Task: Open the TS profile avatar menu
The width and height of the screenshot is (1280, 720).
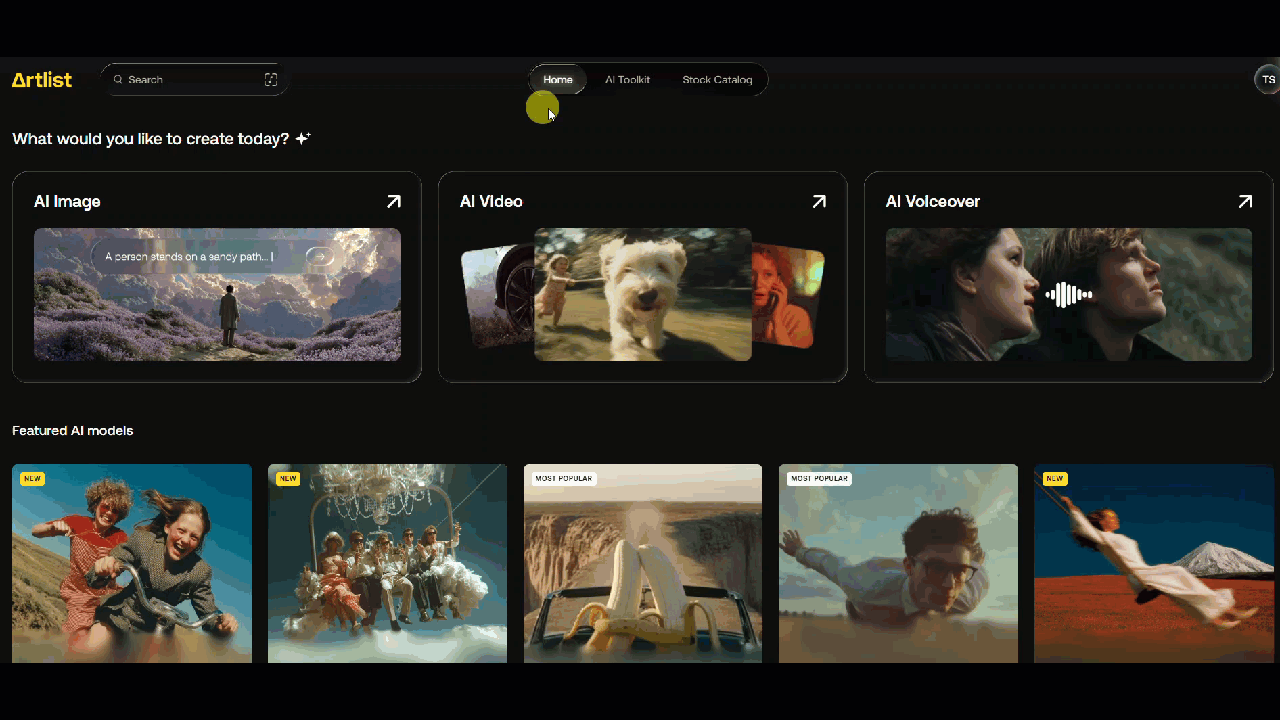Action: (1267, 79)
